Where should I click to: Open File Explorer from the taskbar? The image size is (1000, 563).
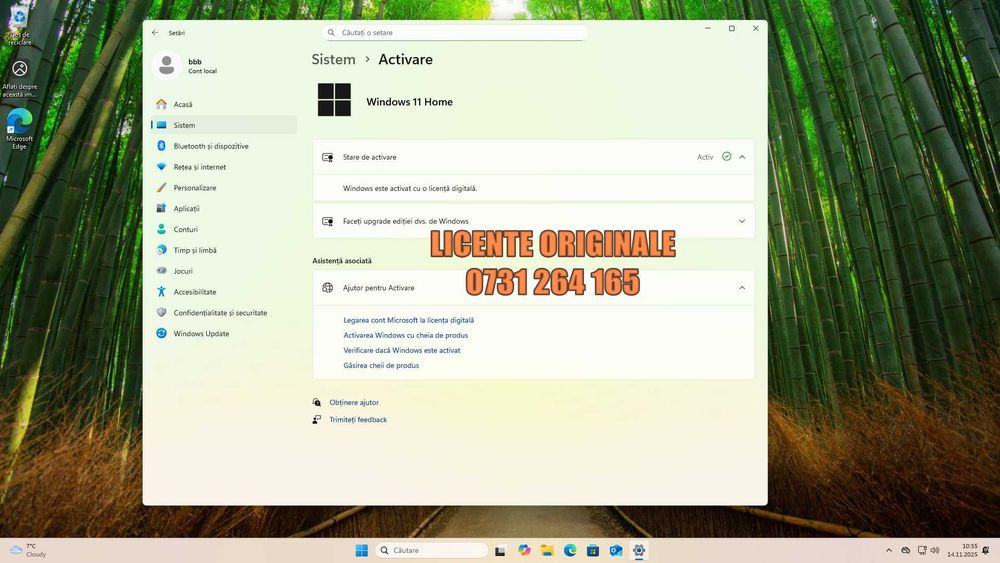(x=547, y=550)
